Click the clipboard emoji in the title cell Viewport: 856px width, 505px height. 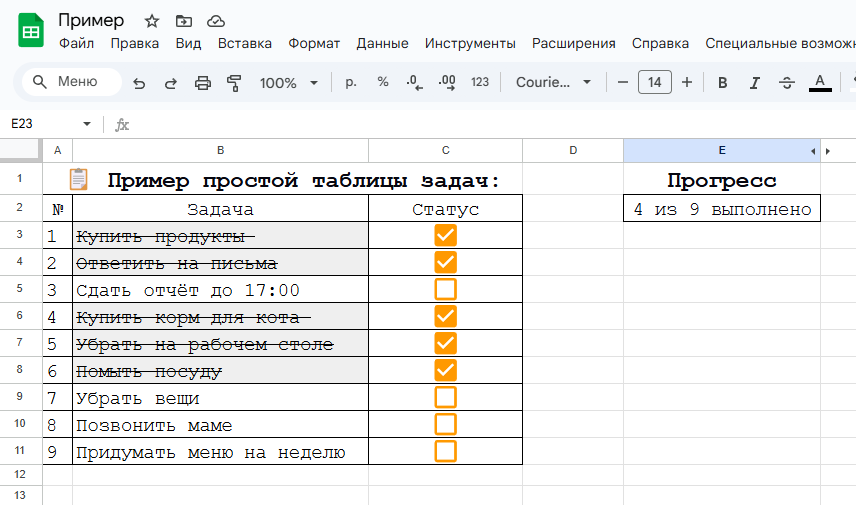[x=78, y=179]
